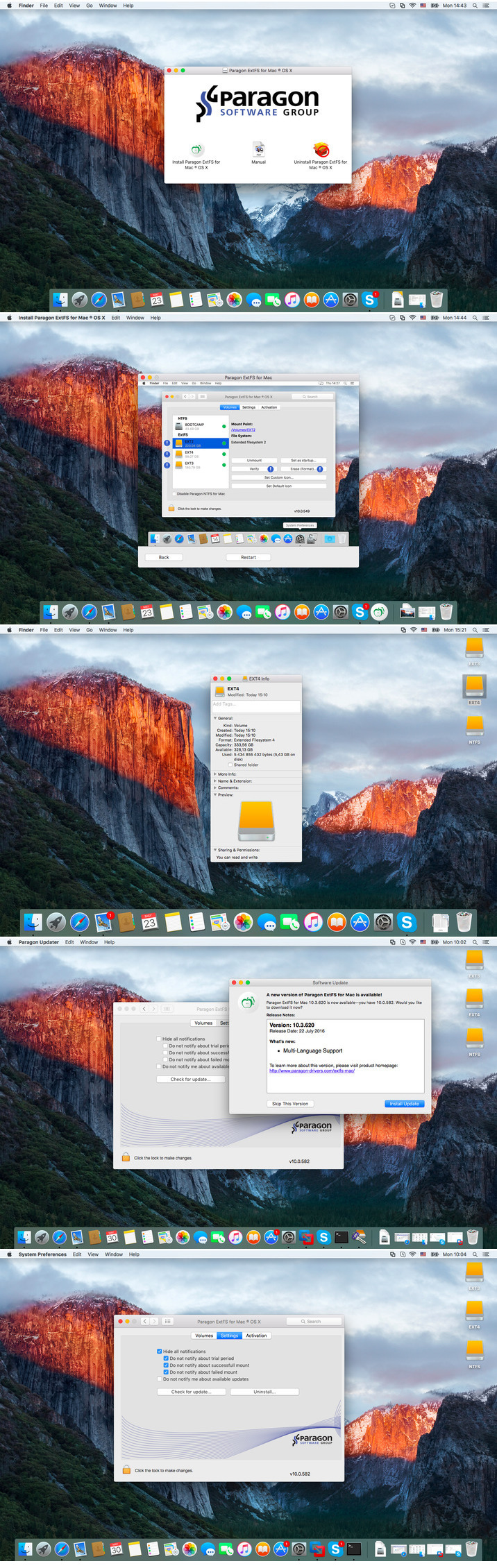Click the EXT4 drive icon beside the Modified date

[x=219, y=691]
